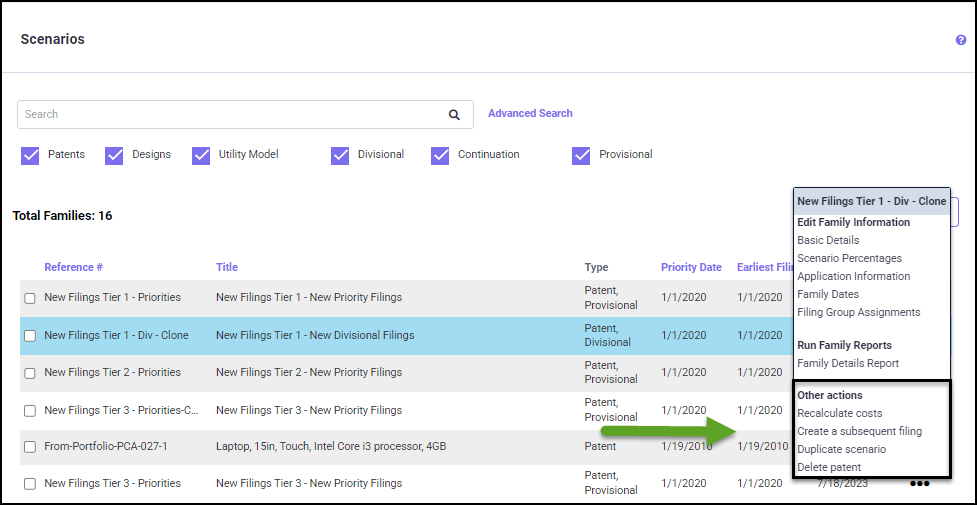
Task: Uncheck the Patents filter checkbox
Action: point(30,155)
